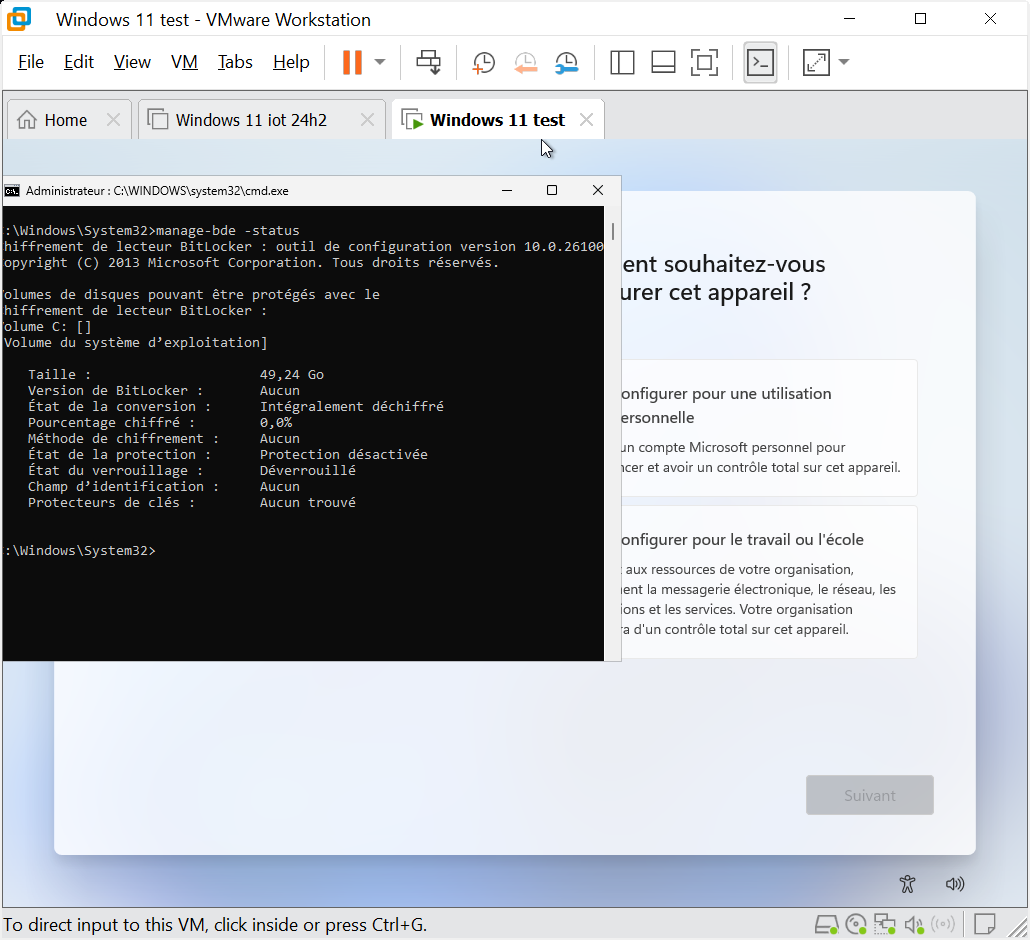The width and height of the screenshot is (1030, 940).
Task: Open the VM menu
Action: pos(184,62)
